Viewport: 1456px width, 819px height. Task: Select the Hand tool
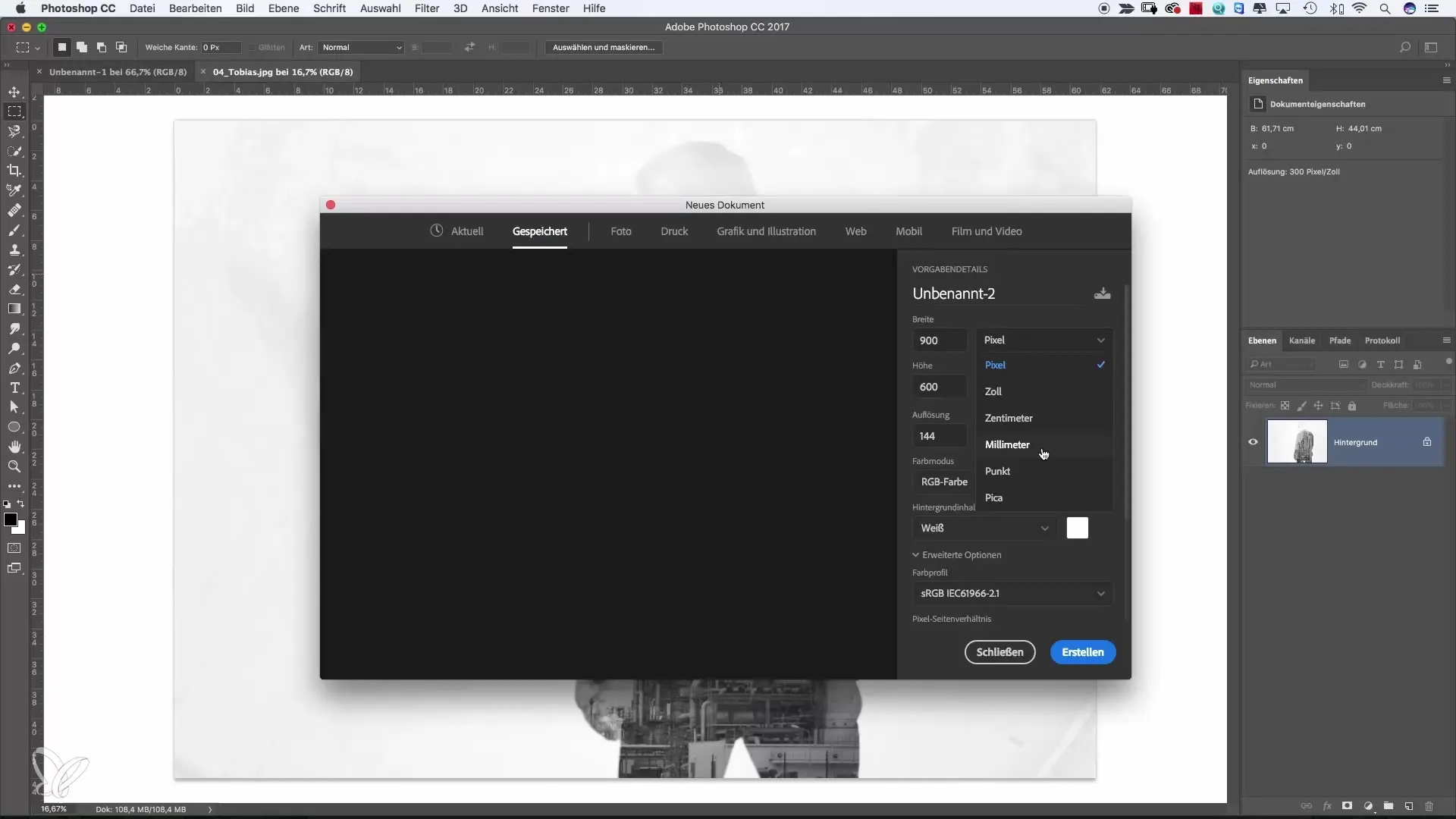pos(14,447)
